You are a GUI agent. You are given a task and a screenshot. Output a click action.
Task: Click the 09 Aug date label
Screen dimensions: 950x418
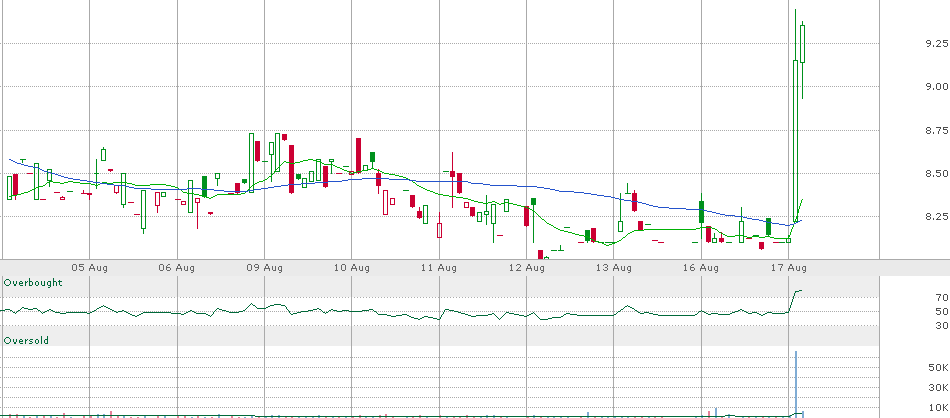265,267
